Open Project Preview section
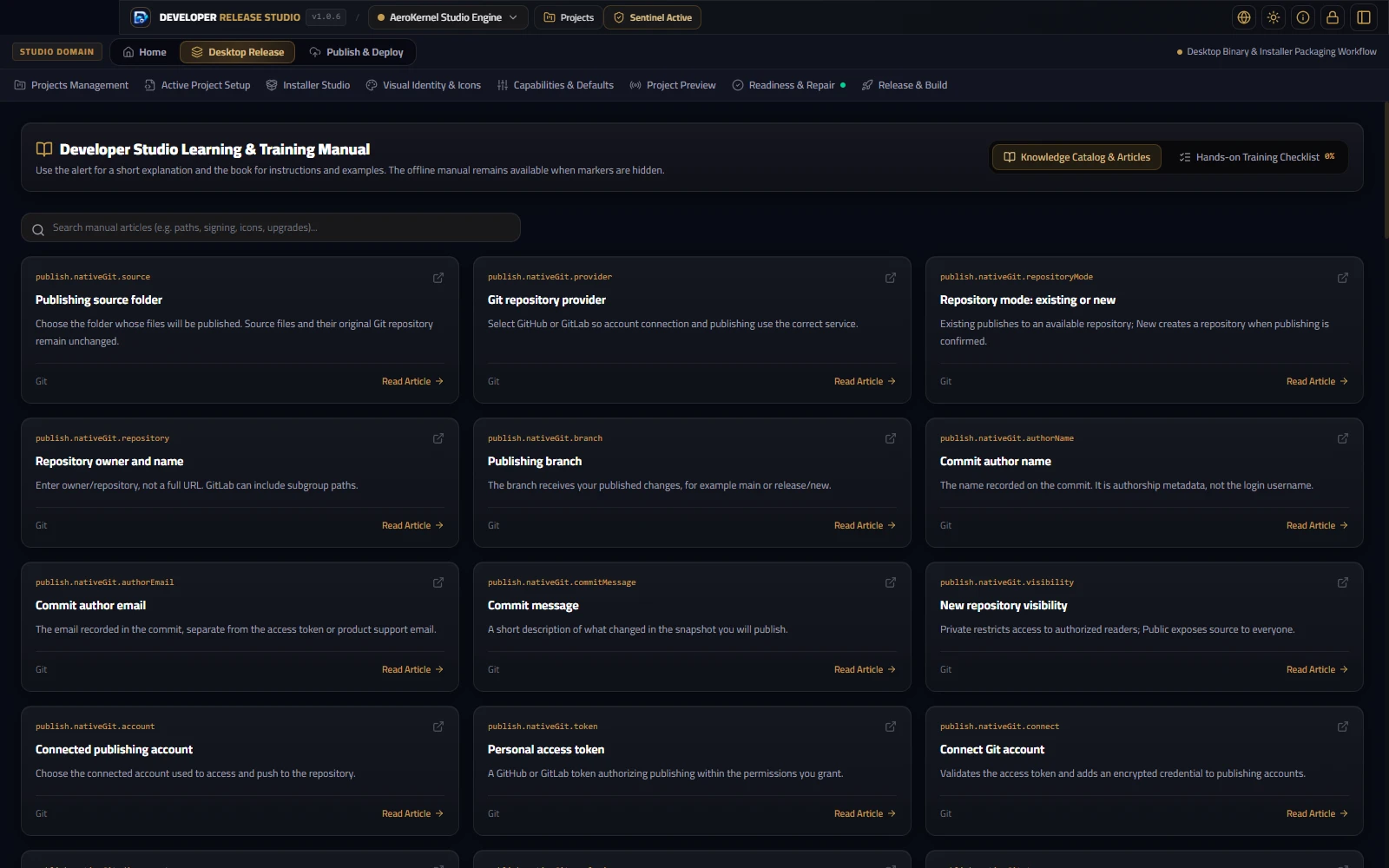 tap(673, 85)
